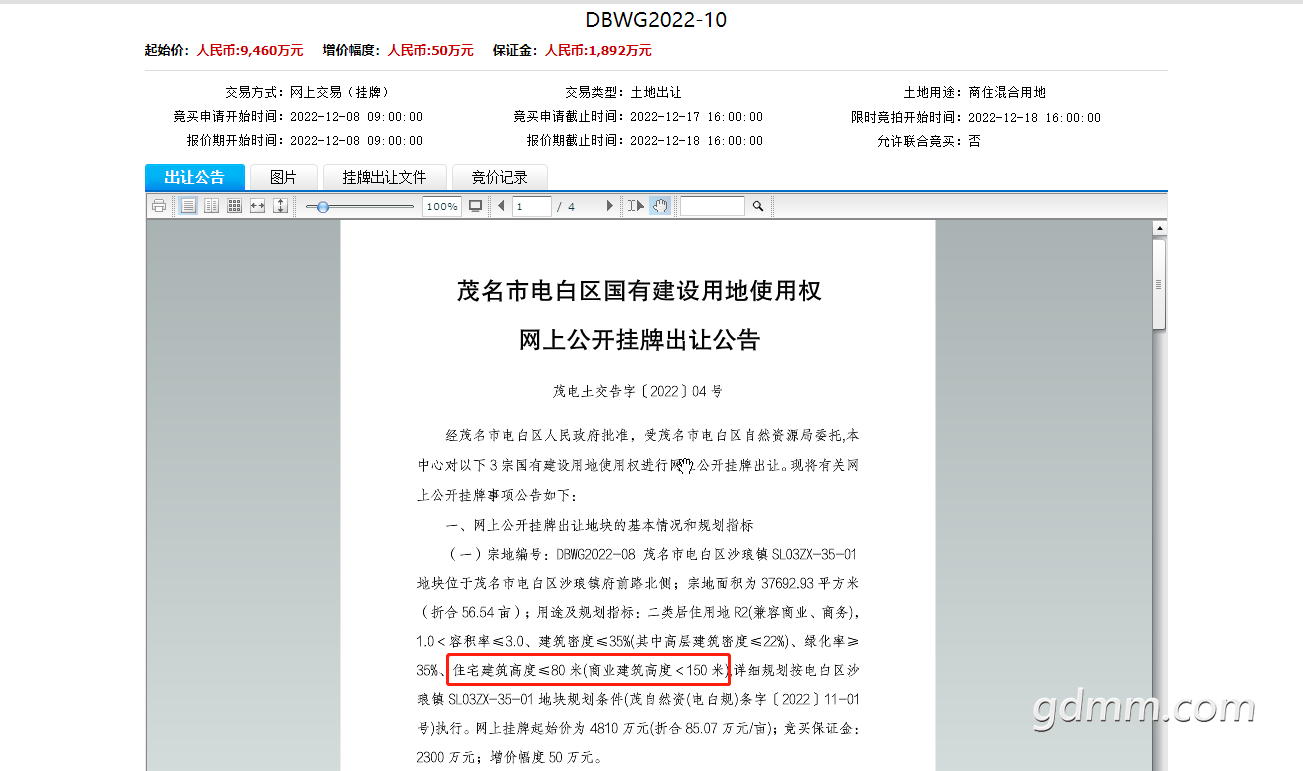
Task: Click the search magnifier icon
Action: (x=758, y=206)
